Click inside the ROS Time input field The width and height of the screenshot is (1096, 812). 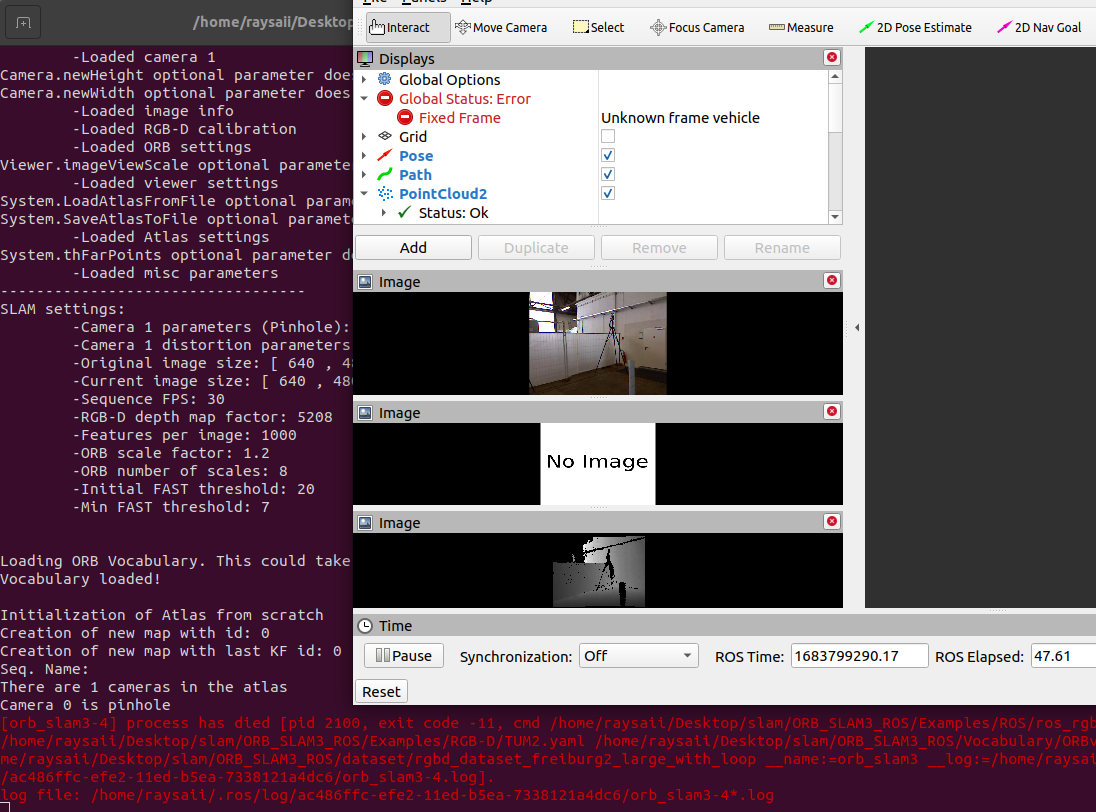[x=859, y=656]
